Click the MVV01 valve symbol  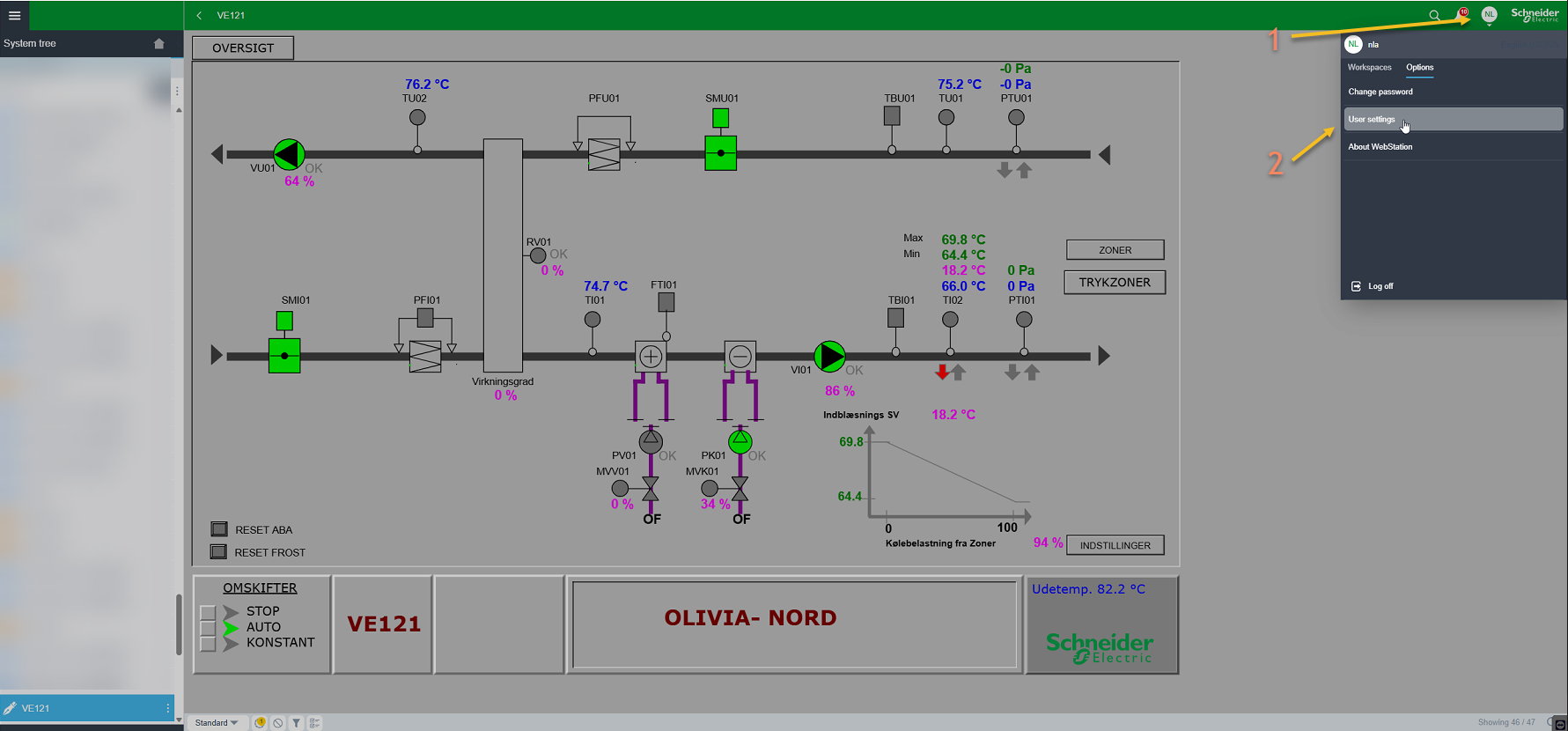pos(650,488)
